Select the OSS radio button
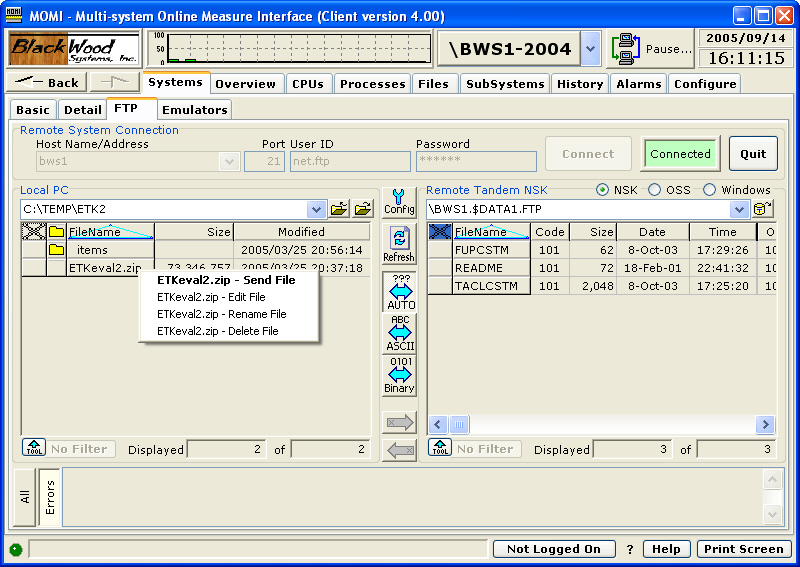The image size is (800, 567). (654, 190)
